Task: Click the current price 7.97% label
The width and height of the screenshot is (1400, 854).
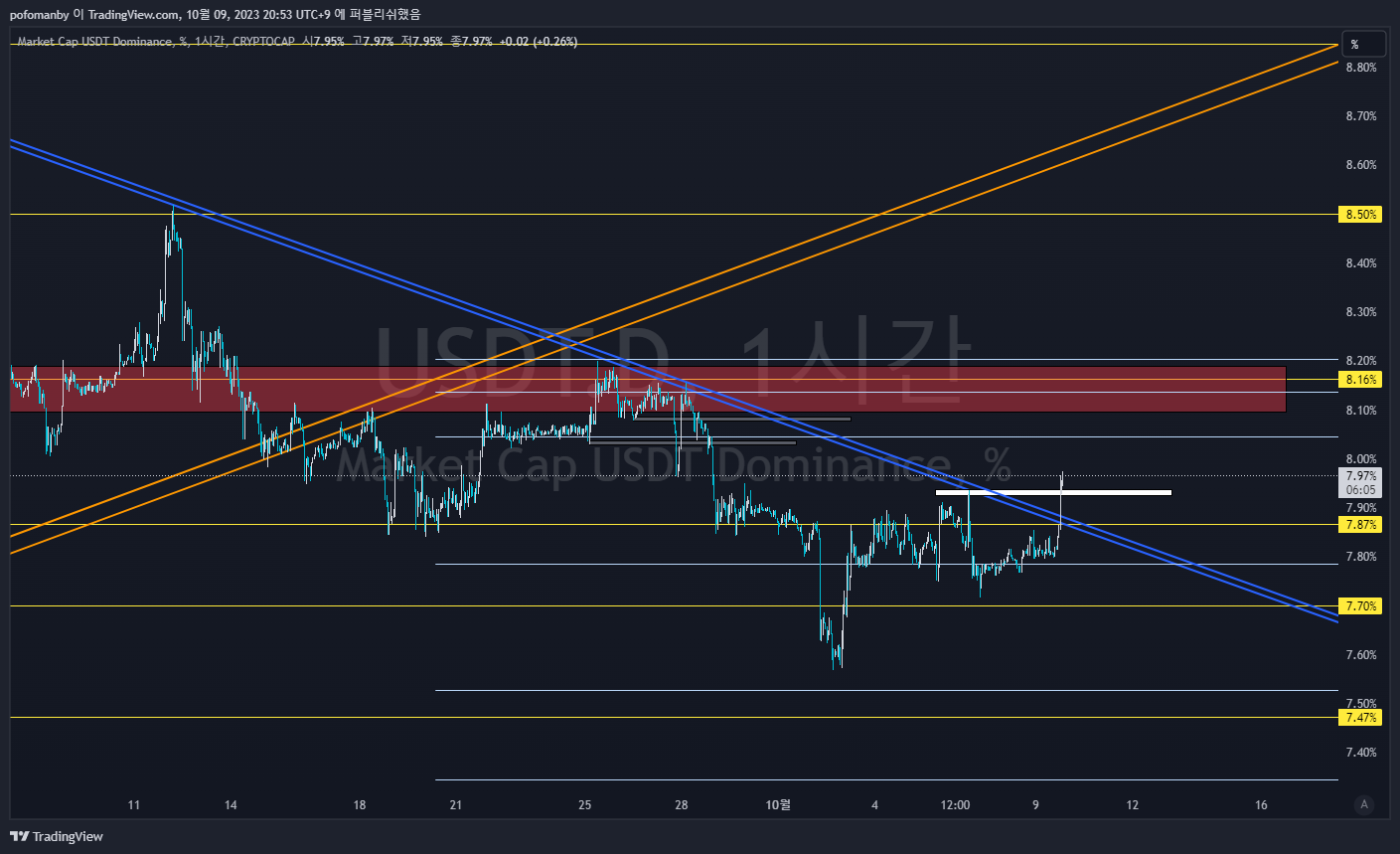Action: (x=1360, y=476)
